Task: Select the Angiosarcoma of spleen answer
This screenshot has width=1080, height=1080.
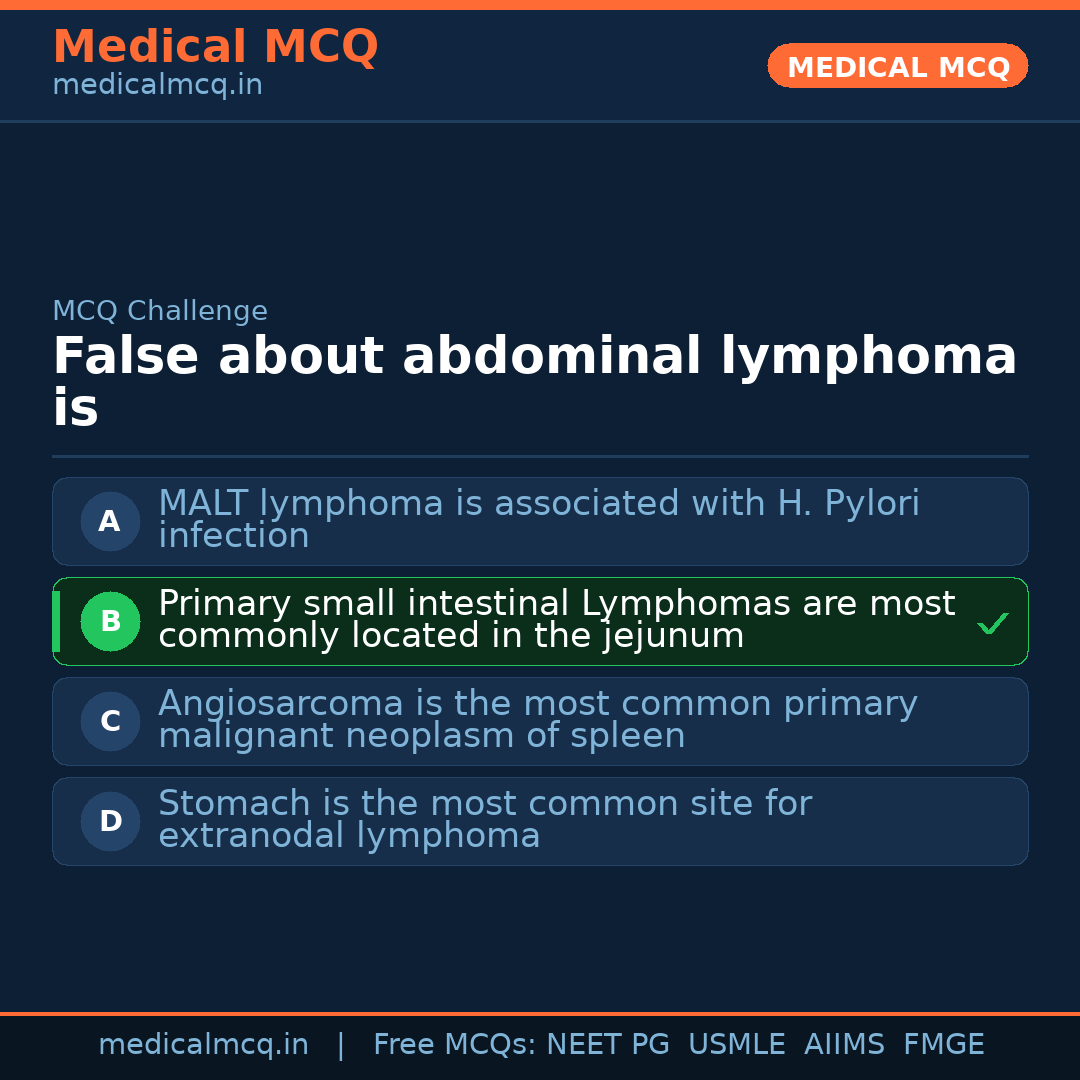Action: (537, 719)
